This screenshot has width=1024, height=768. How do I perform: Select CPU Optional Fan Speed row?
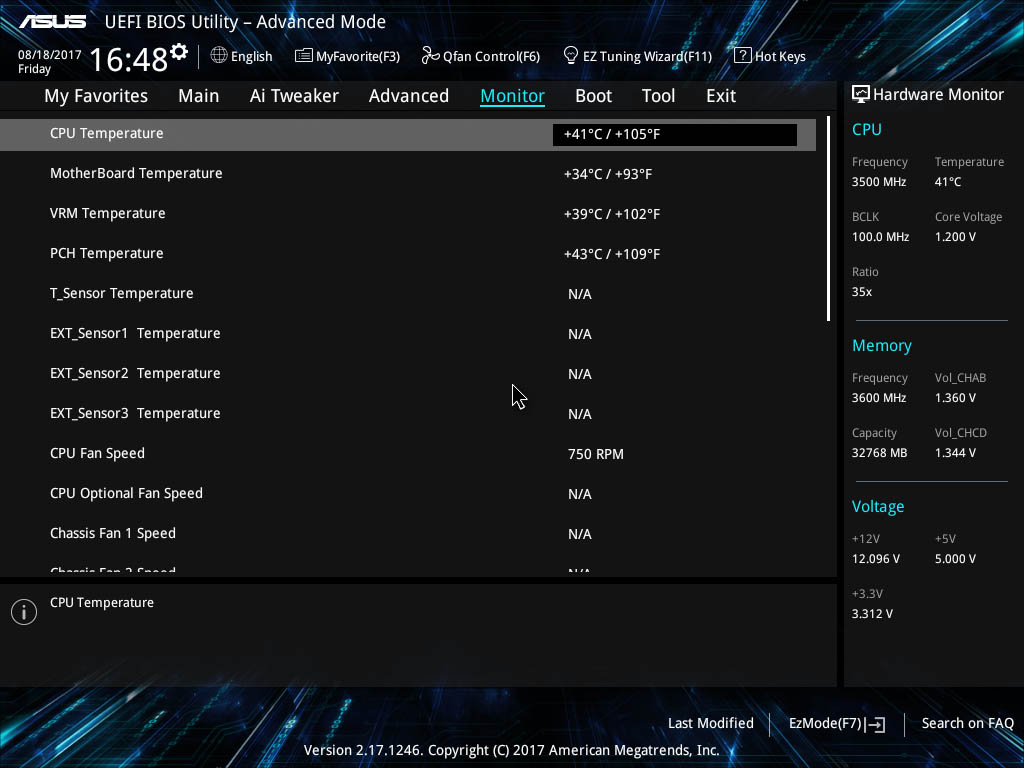pyautogui.click(x=408, y=494)
